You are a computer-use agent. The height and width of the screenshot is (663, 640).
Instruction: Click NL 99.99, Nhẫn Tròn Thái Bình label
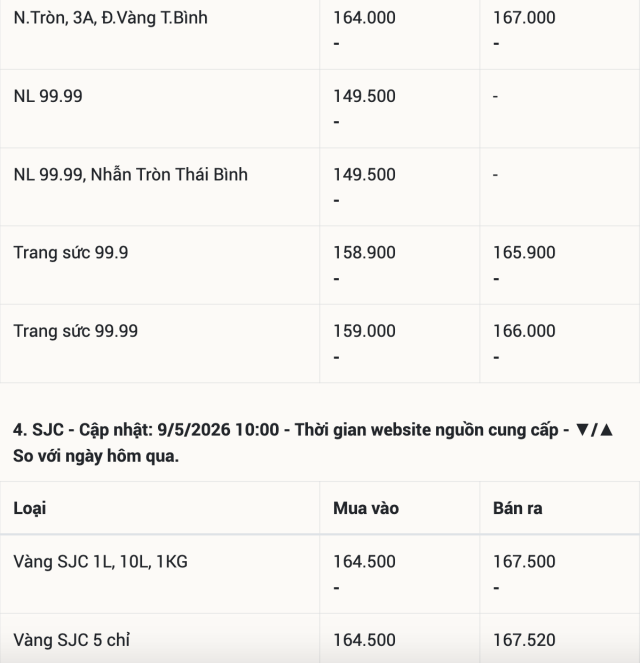coord(130,175)
